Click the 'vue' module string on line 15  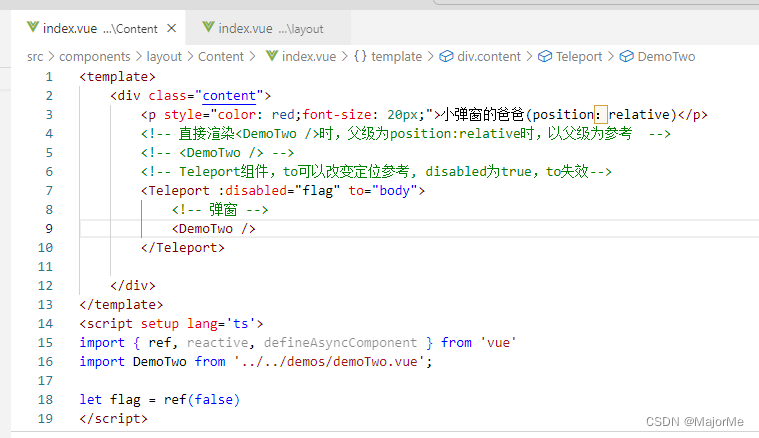pyautogui.click(x=498, y=343)
